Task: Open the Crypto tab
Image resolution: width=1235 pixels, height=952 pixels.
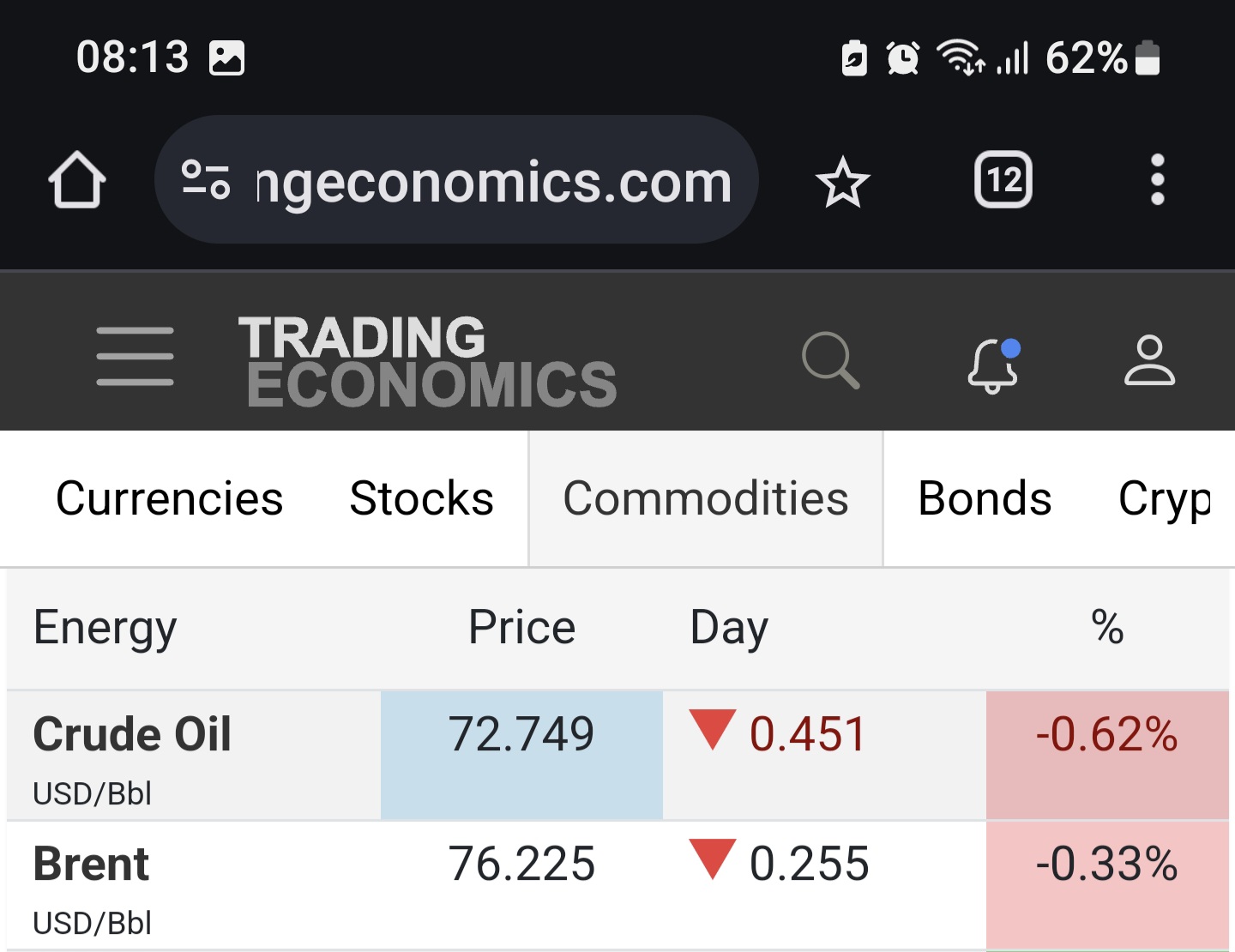Action: pos(1165,498)
